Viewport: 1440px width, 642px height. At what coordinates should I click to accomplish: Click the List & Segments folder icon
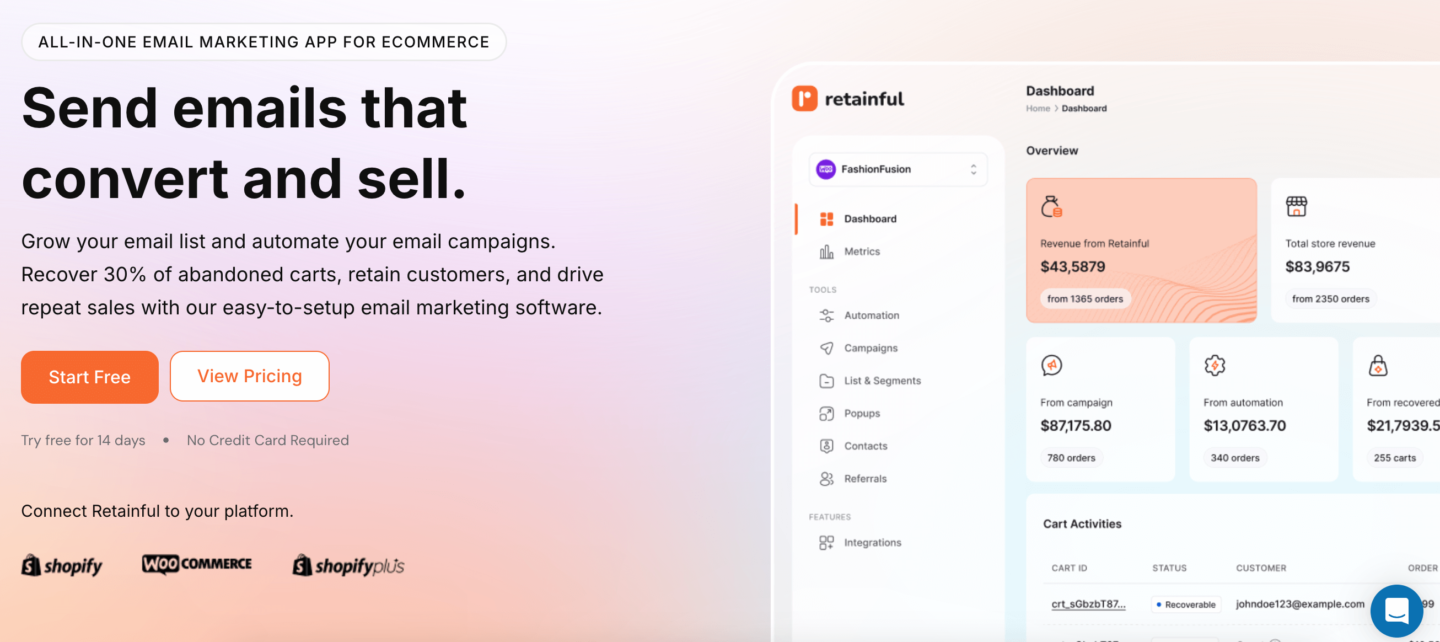click(826, 381)
